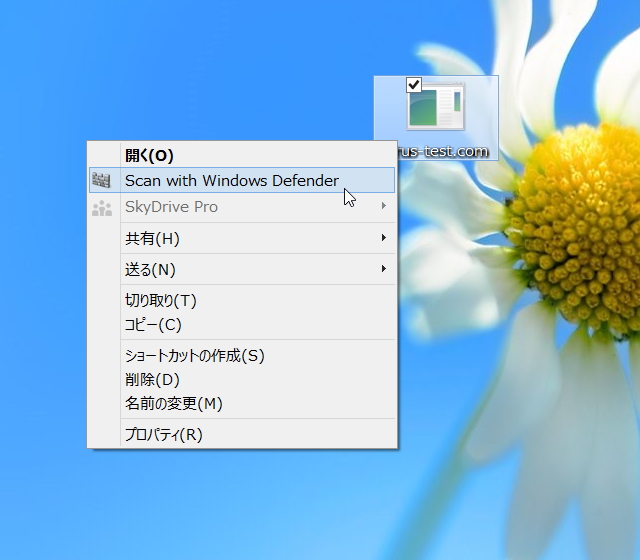Open the 共有(H) share submenu
This screenshot has height=560, width=640.
click(242, 238)
